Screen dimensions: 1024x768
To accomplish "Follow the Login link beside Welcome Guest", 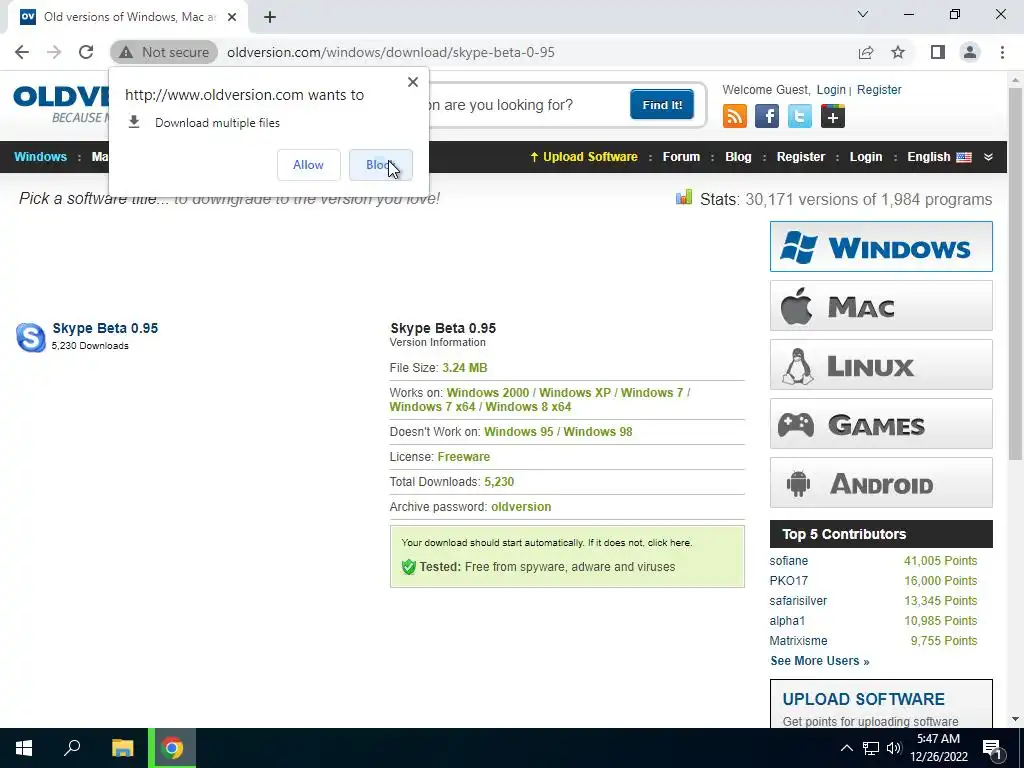I will [831, 90].
